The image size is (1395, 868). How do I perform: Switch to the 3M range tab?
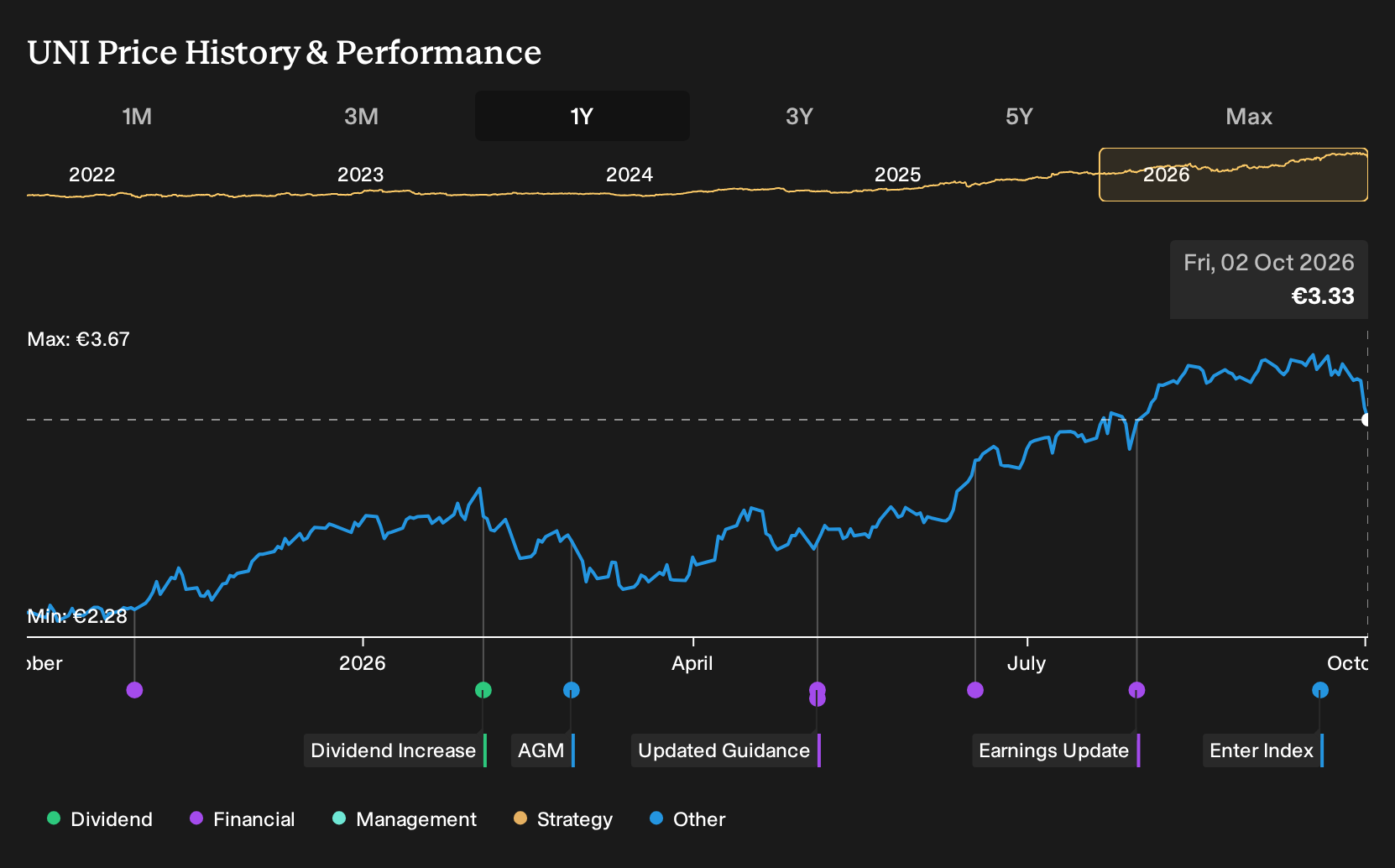coord(361,116)
